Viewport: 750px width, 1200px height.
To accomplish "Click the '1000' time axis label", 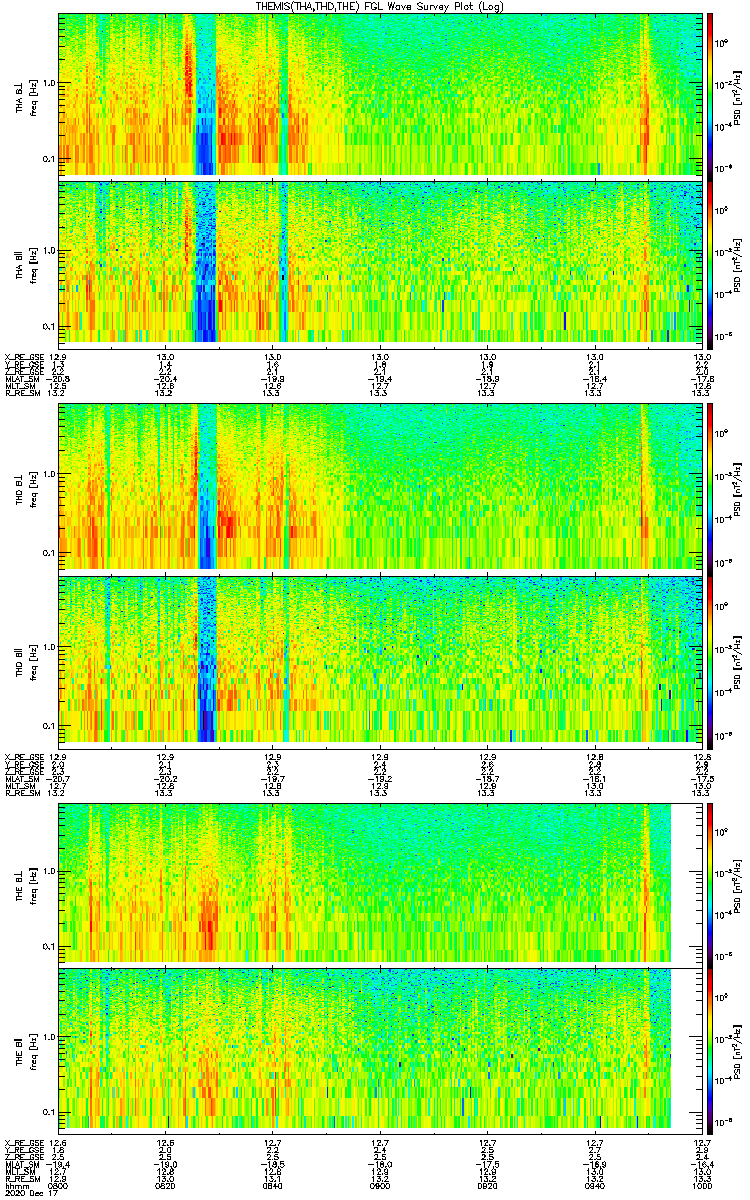I will click(701, 1186).
